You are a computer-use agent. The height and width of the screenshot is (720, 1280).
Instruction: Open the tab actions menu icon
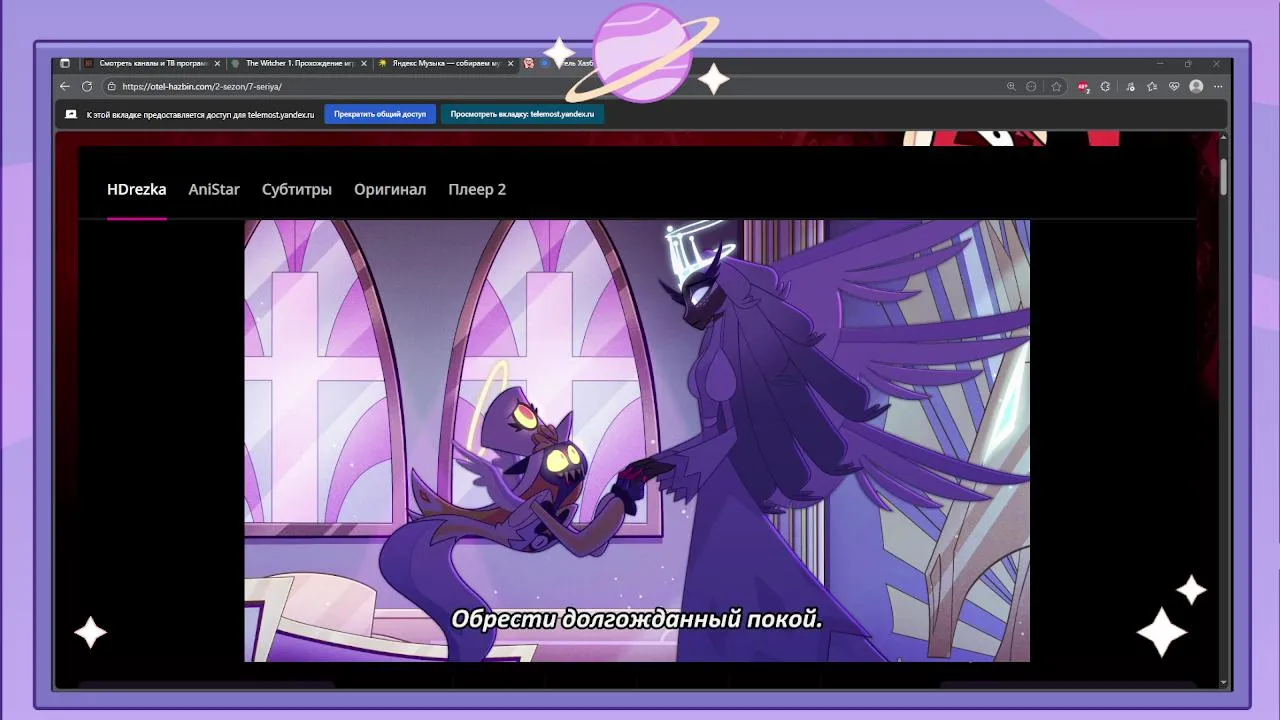point(65,63)
